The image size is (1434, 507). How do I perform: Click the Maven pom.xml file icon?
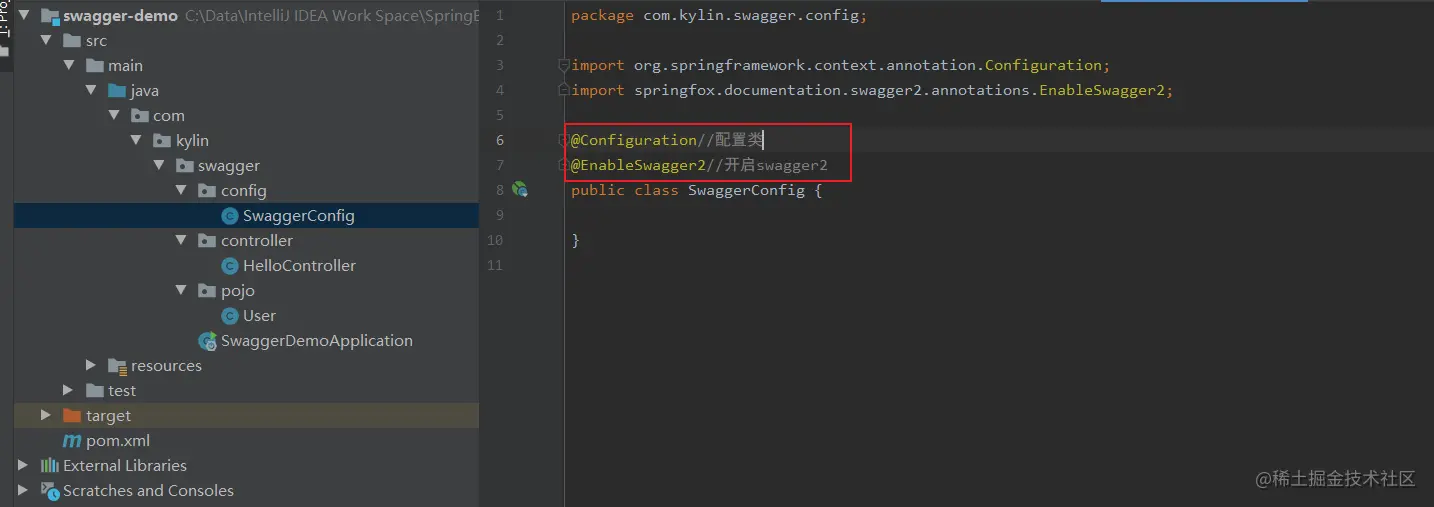tap(72, 441)
